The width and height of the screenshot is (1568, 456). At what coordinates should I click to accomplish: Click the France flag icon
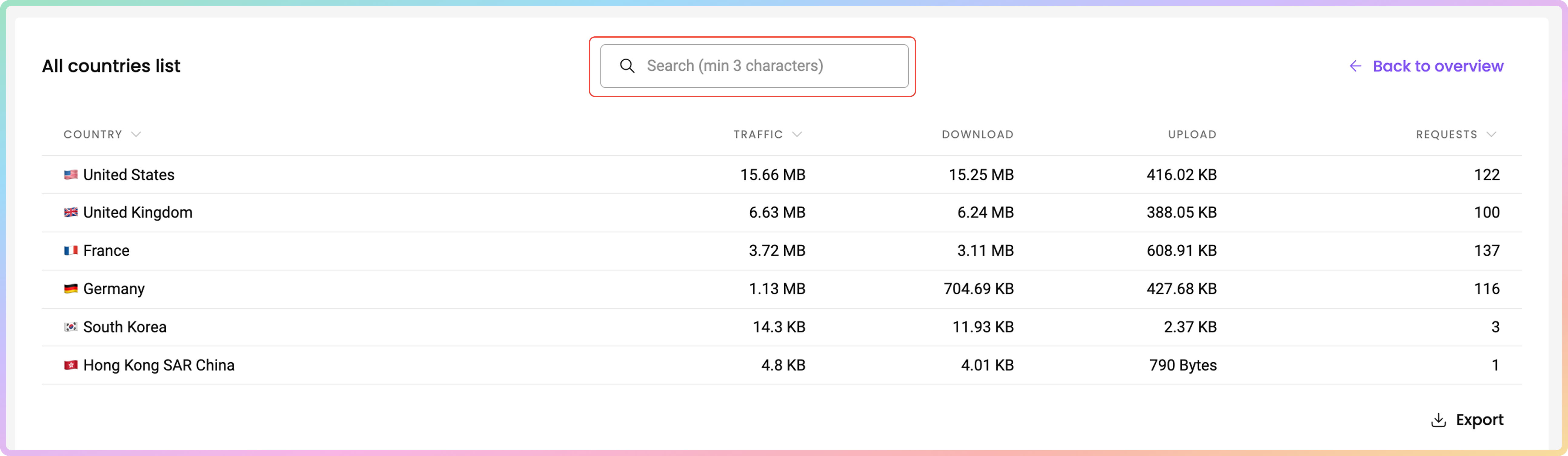pos(71,251)
